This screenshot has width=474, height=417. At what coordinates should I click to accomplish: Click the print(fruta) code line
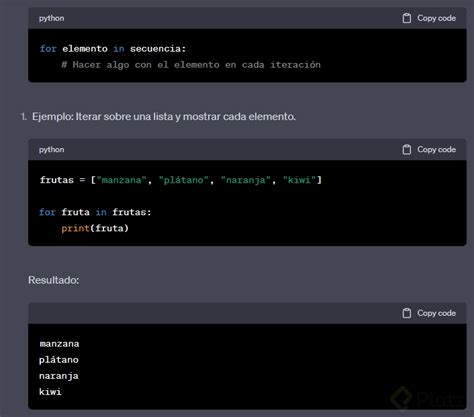pyautogui.click(x=95, y=228)
